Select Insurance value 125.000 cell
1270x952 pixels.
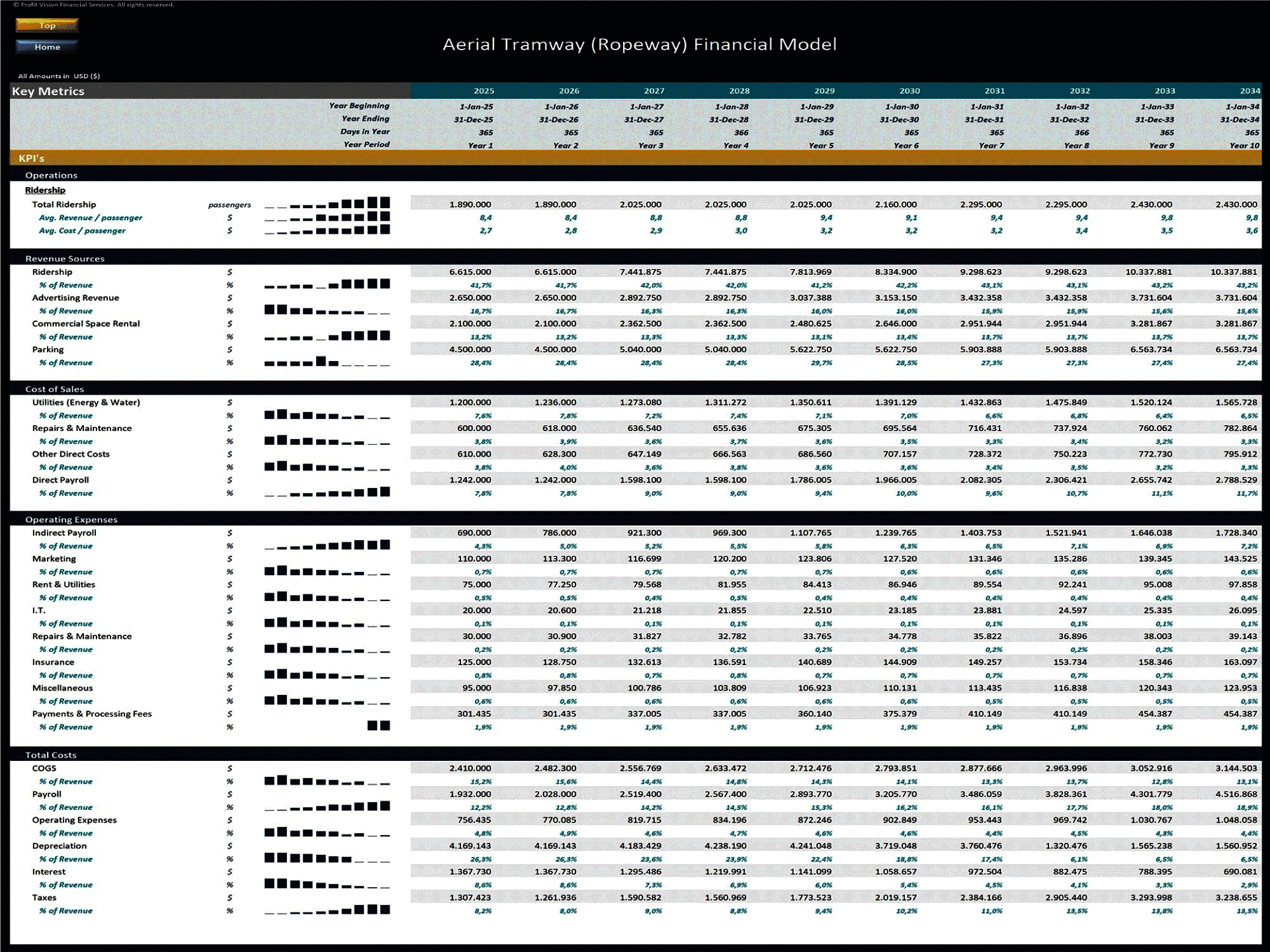pos(474,662)
